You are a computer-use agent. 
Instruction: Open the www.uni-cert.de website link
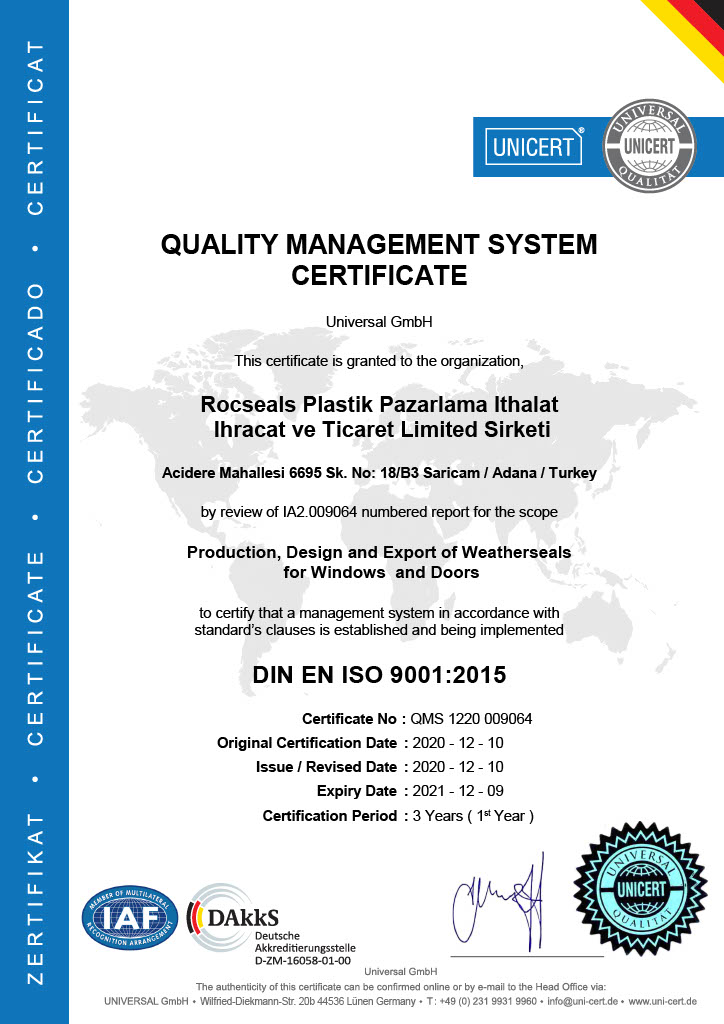point(662,1001)
